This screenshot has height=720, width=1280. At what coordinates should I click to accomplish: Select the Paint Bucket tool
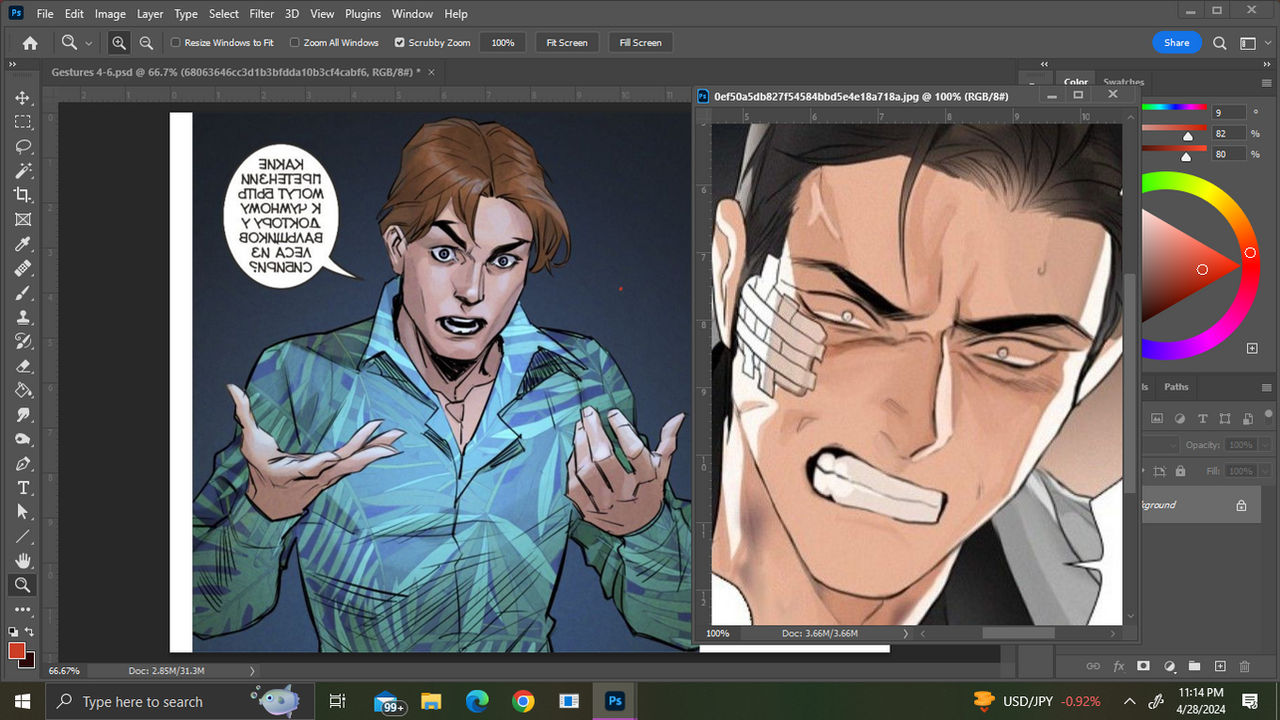(x=23, y=390)
